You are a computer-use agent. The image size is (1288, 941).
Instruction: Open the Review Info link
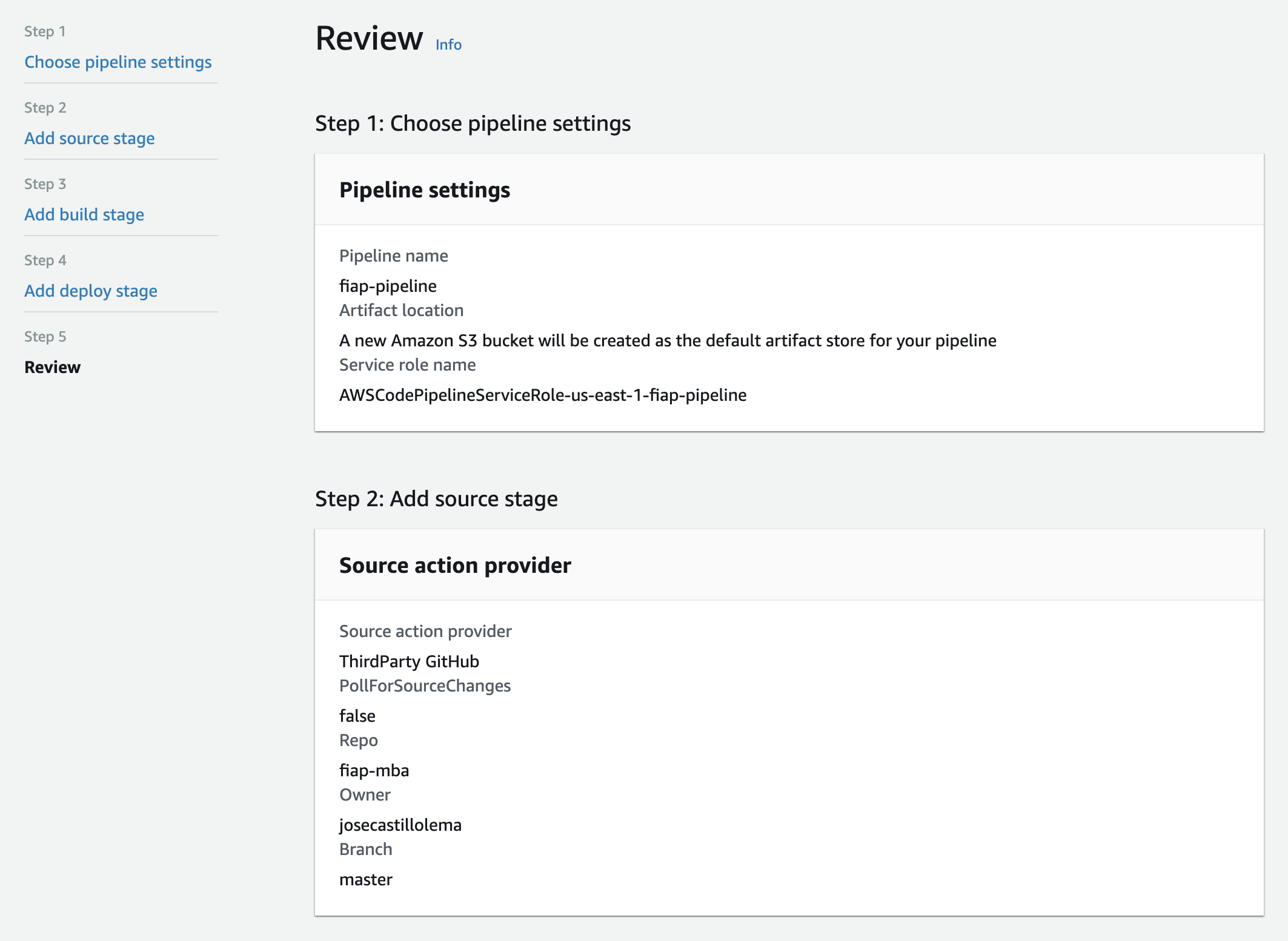point(448,45)
